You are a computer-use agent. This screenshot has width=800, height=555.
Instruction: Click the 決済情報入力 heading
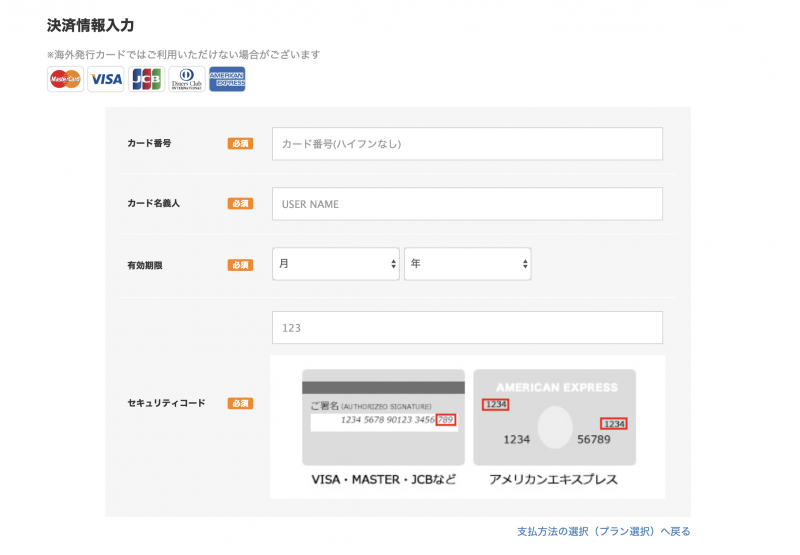(90, 26)
